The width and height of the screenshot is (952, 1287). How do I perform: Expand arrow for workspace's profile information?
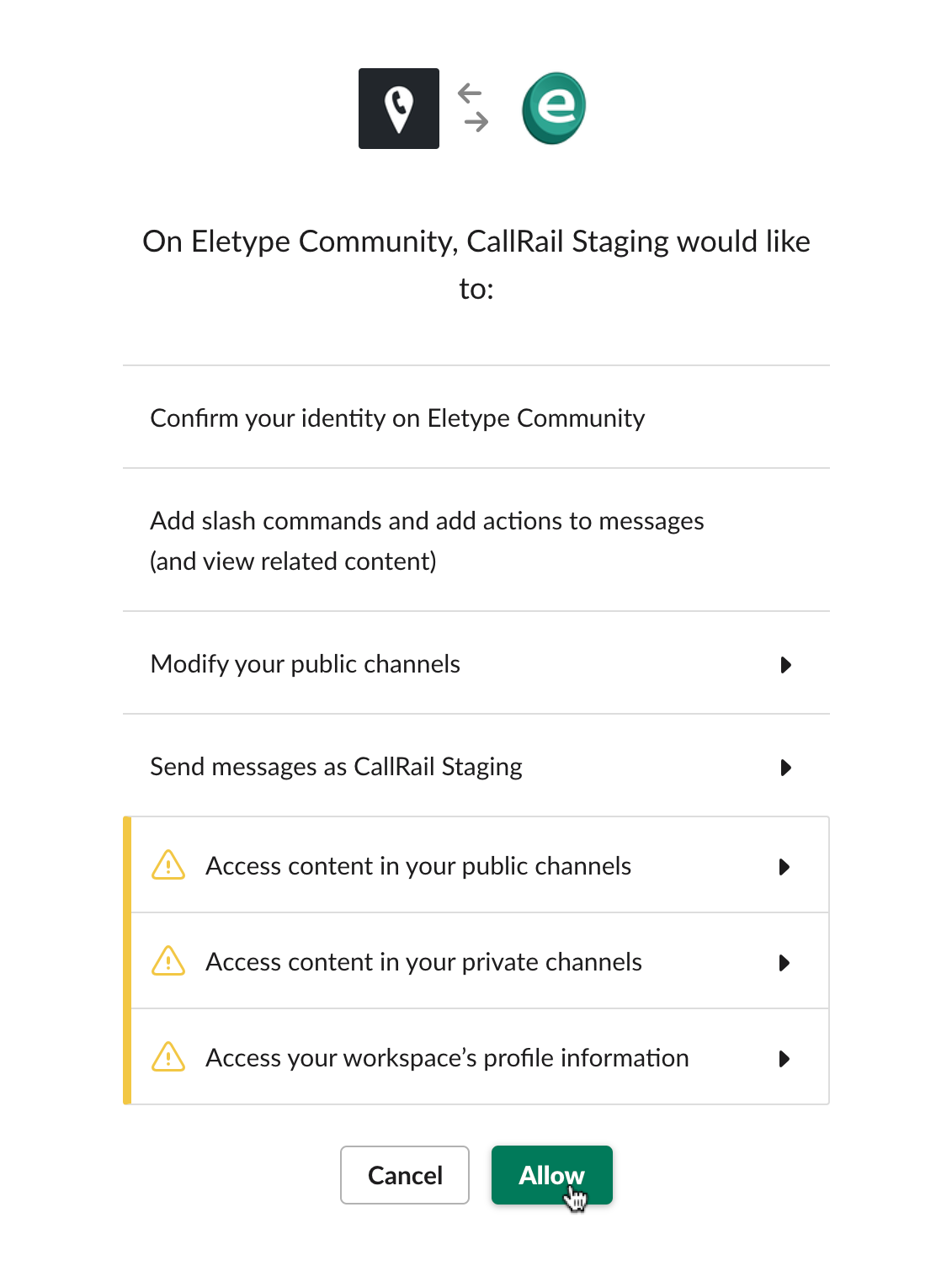[x=784, y=1059]
